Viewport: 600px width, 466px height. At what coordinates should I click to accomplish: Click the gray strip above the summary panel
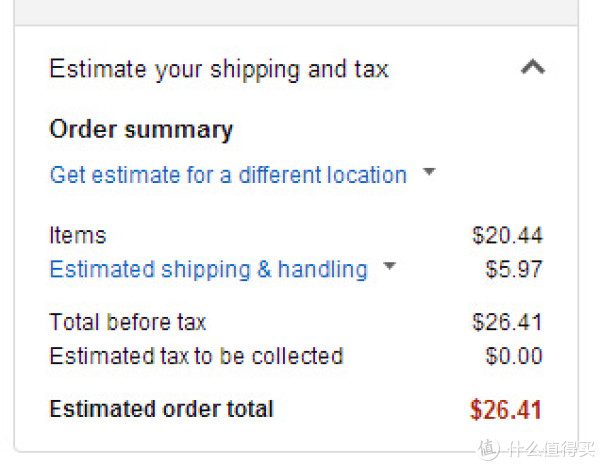296,12
